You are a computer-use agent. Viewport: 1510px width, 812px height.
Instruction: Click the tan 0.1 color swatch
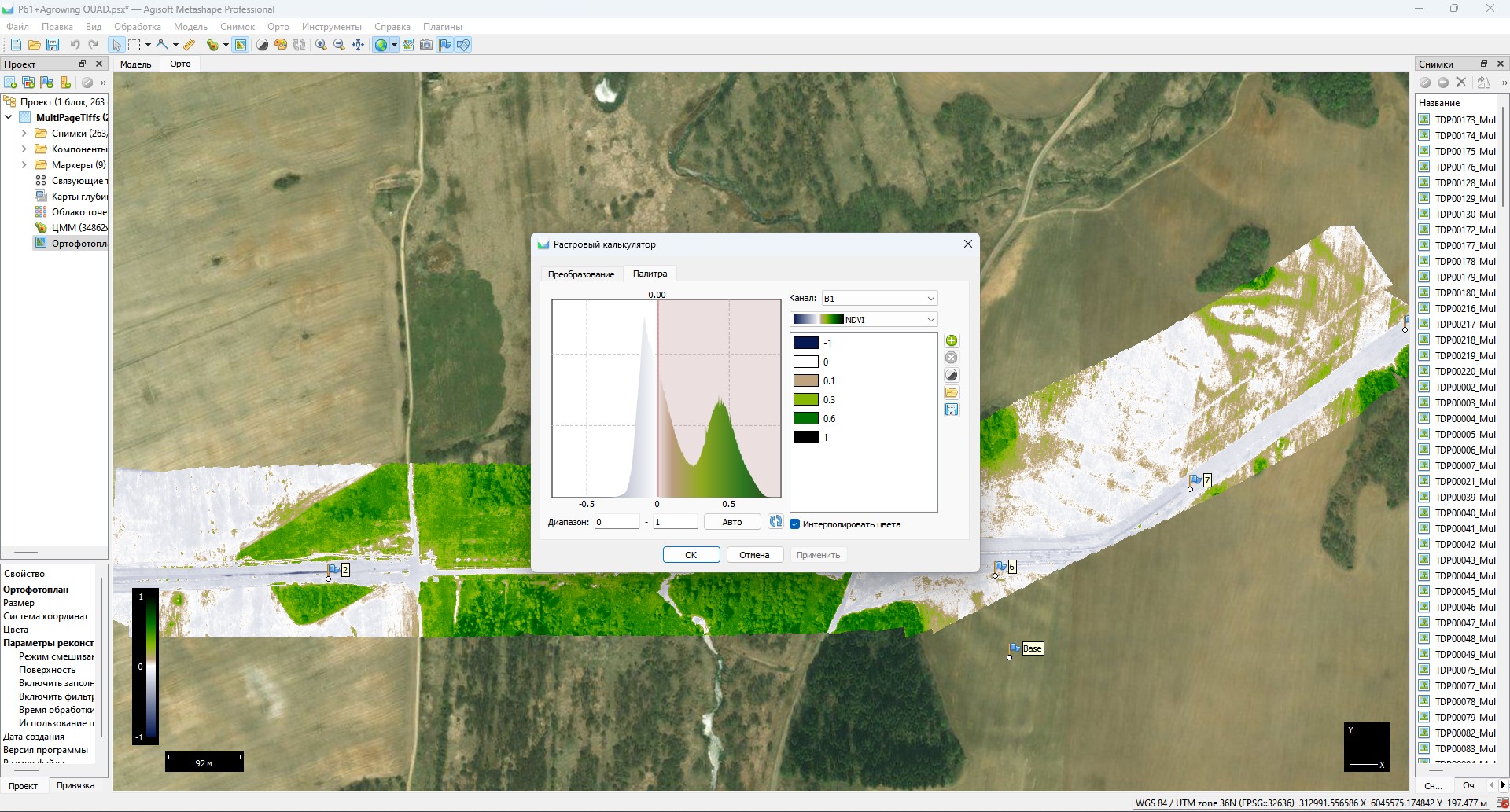[x=806, y=380]
